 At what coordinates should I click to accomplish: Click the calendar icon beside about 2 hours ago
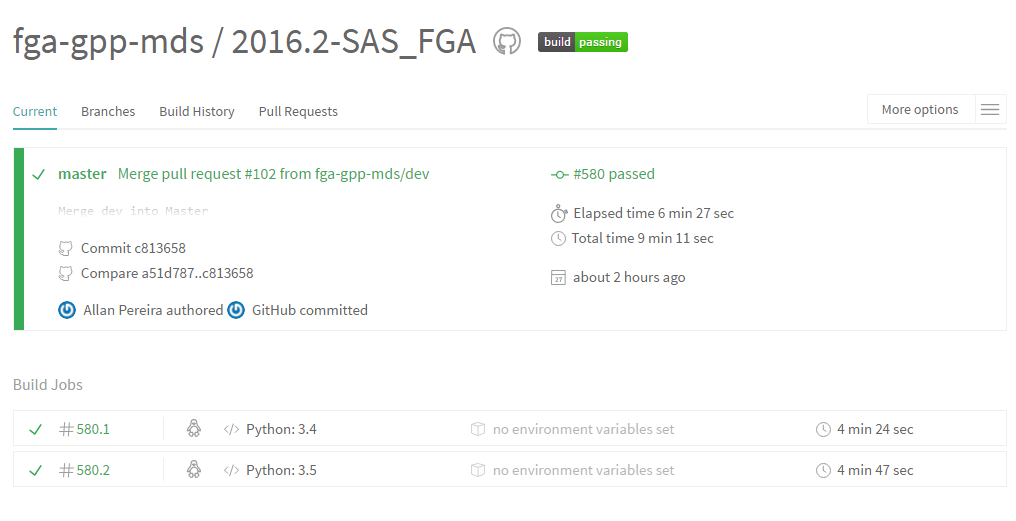click(559, 277)
